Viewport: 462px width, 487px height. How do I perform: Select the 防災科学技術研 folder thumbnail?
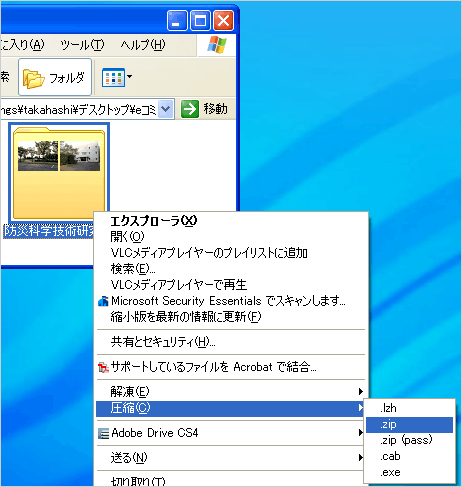click(x=59, y=172)
